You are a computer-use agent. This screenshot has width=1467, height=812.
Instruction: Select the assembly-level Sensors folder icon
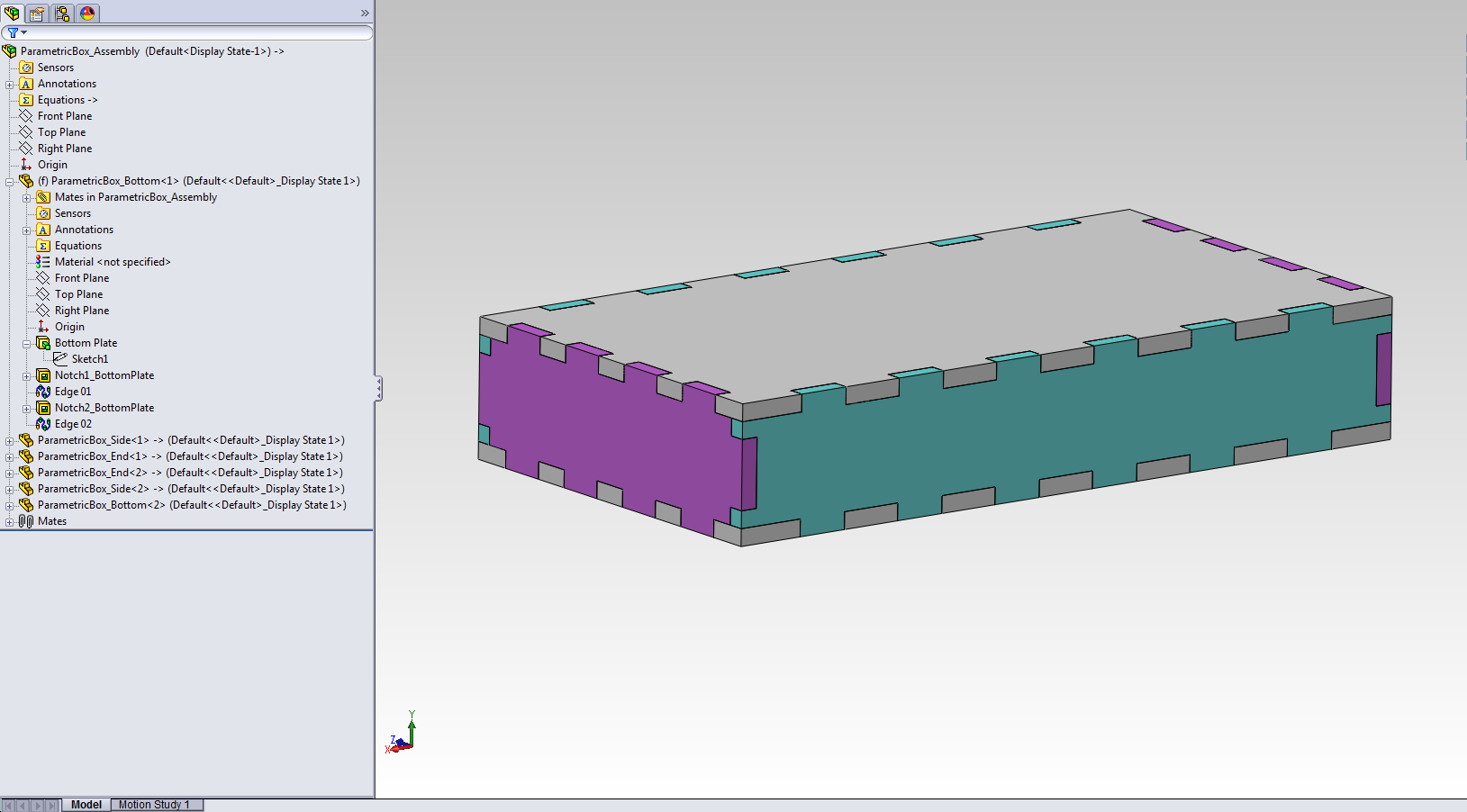(x=27, y=68)
